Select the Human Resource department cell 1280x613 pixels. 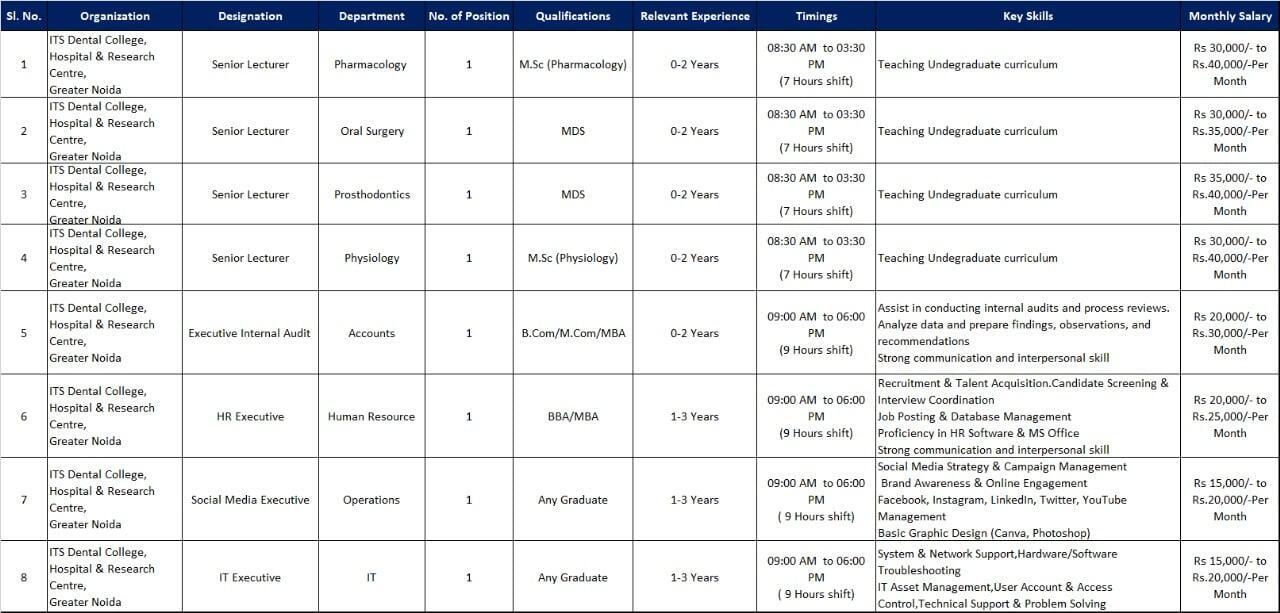pos(371,416)
